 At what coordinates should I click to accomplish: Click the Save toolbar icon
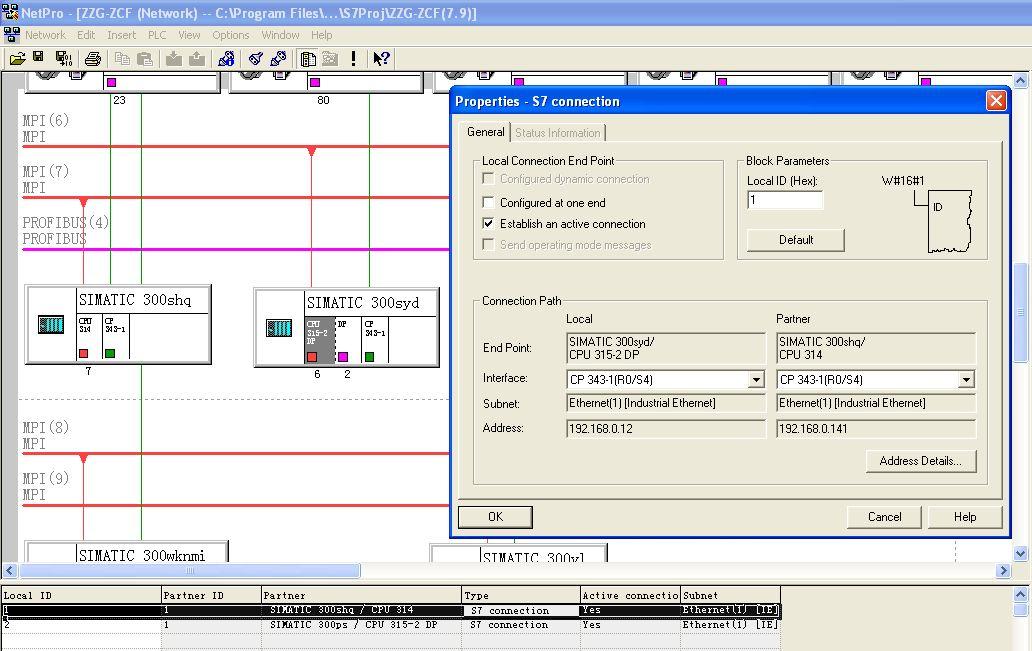[x=38, y=59]
